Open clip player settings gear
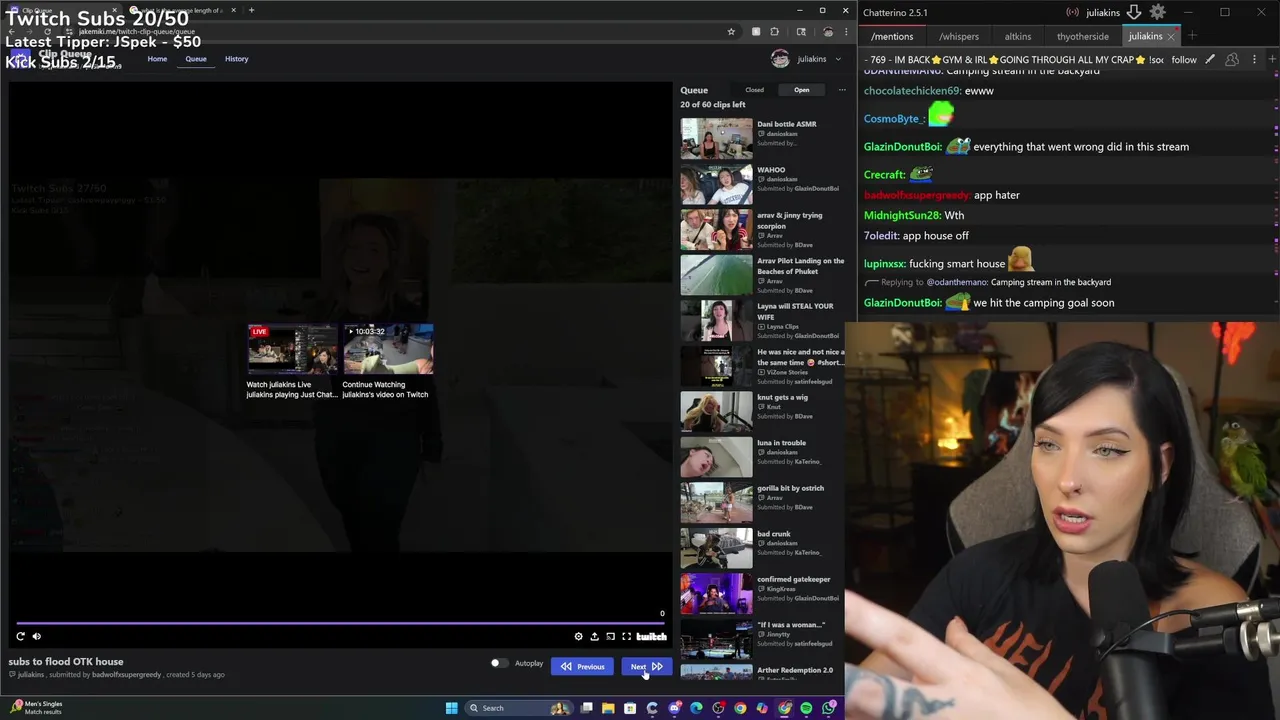Viewport: 1280px width, 720px height. pyautogui.click(x=578, y=636)
